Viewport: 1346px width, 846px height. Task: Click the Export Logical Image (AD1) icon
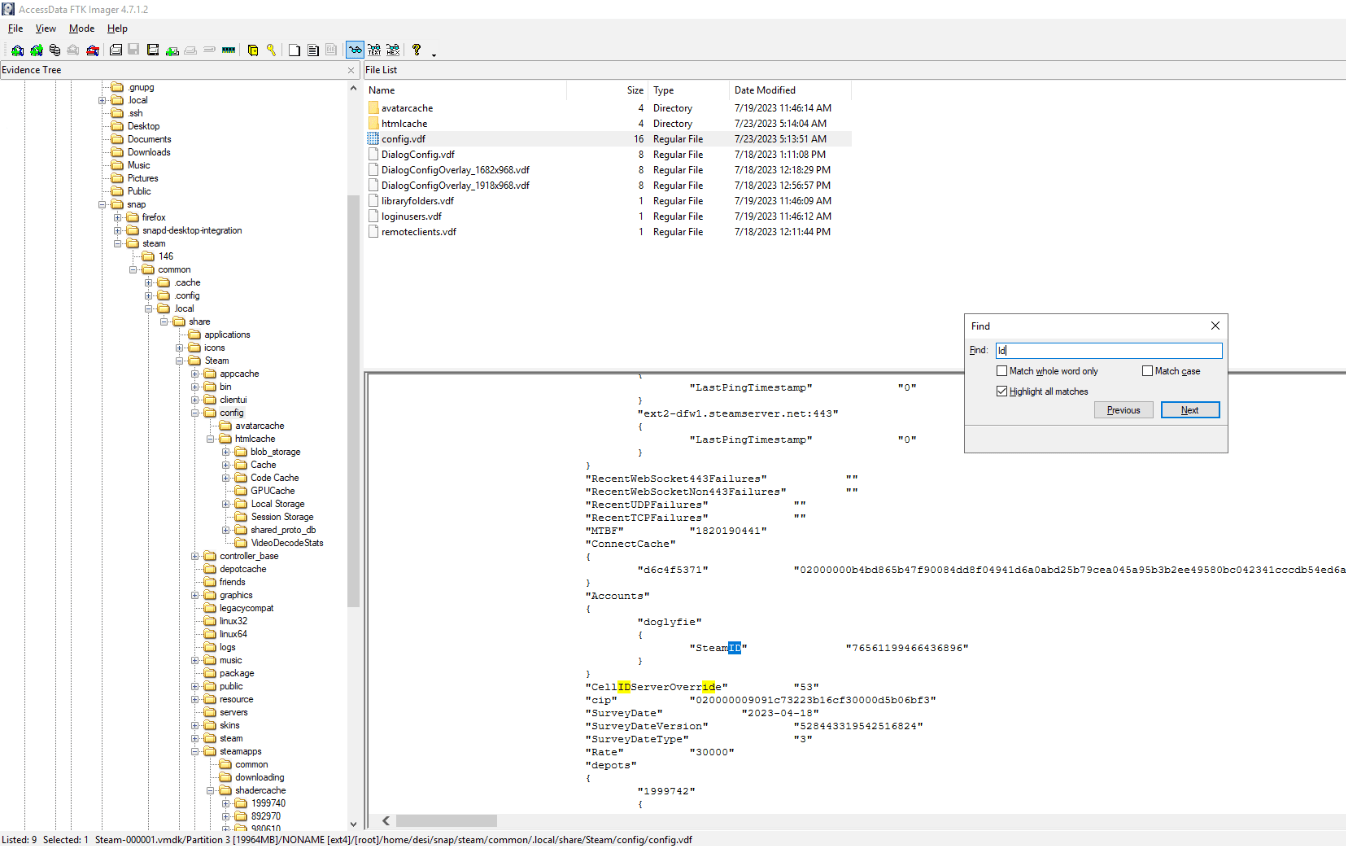pos(153,50)
